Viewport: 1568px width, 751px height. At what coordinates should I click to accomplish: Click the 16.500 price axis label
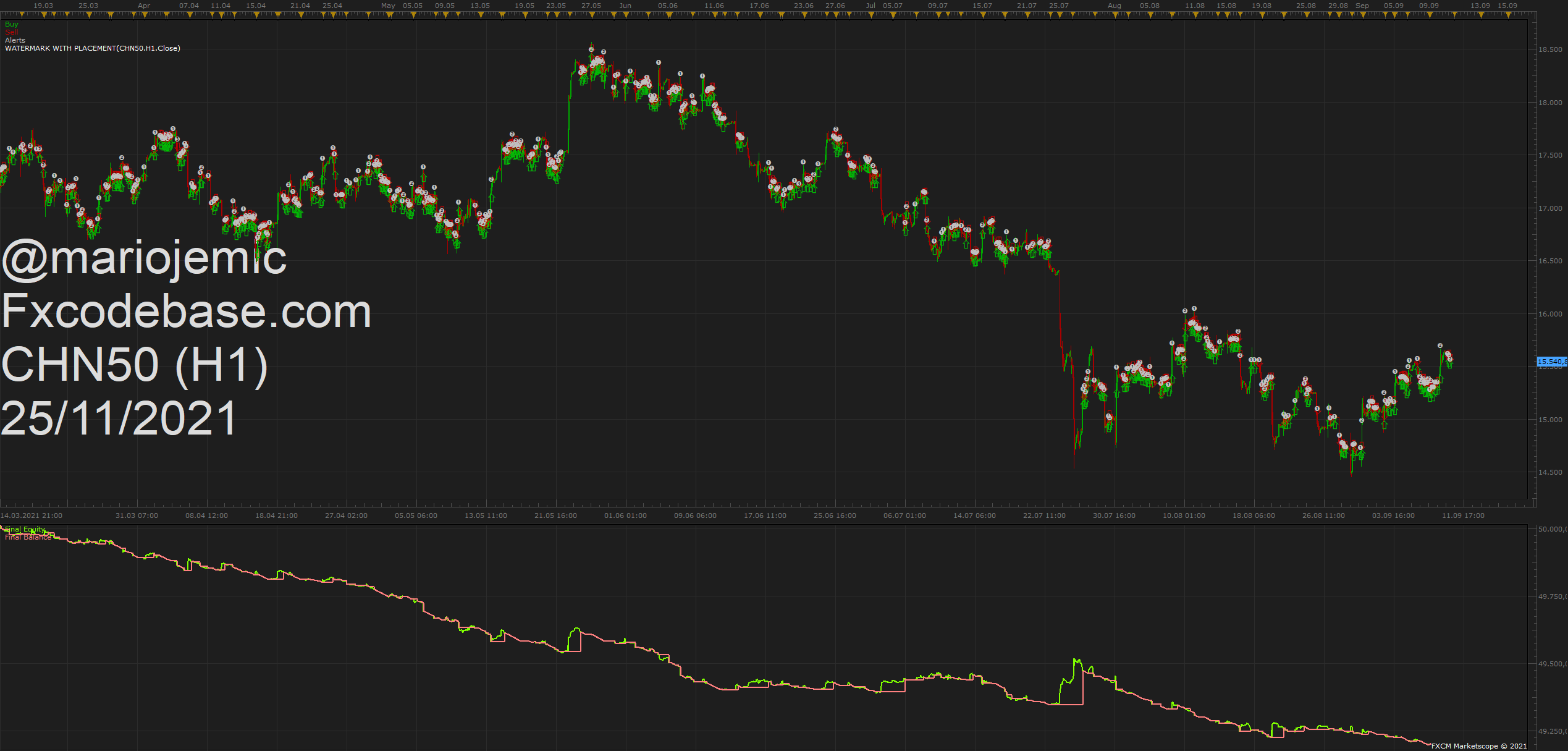coord(1550,261)
